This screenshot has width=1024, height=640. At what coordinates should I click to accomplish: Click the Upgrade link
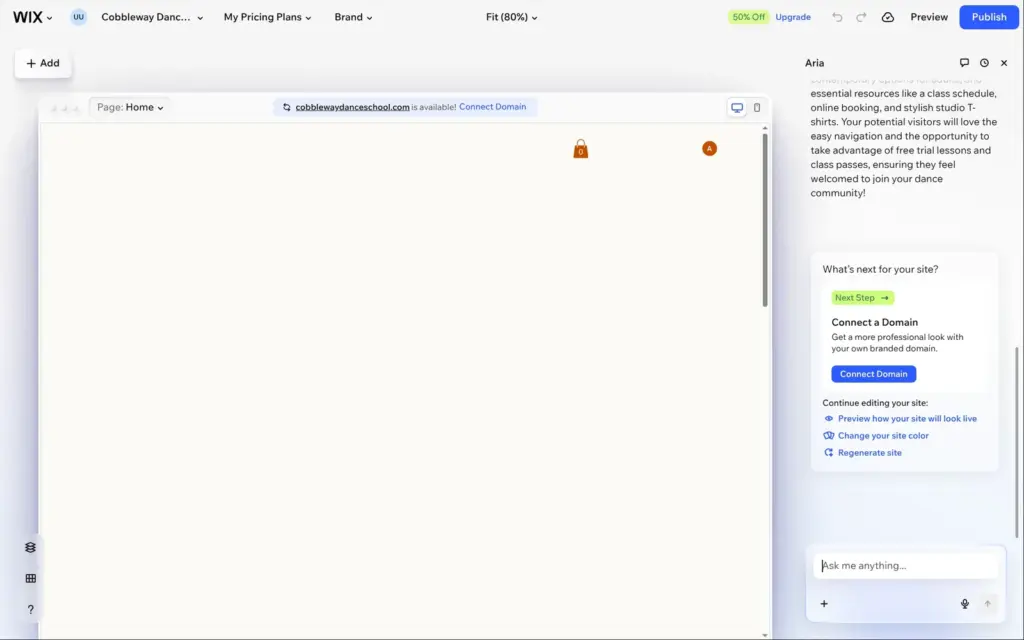[793, 18]
